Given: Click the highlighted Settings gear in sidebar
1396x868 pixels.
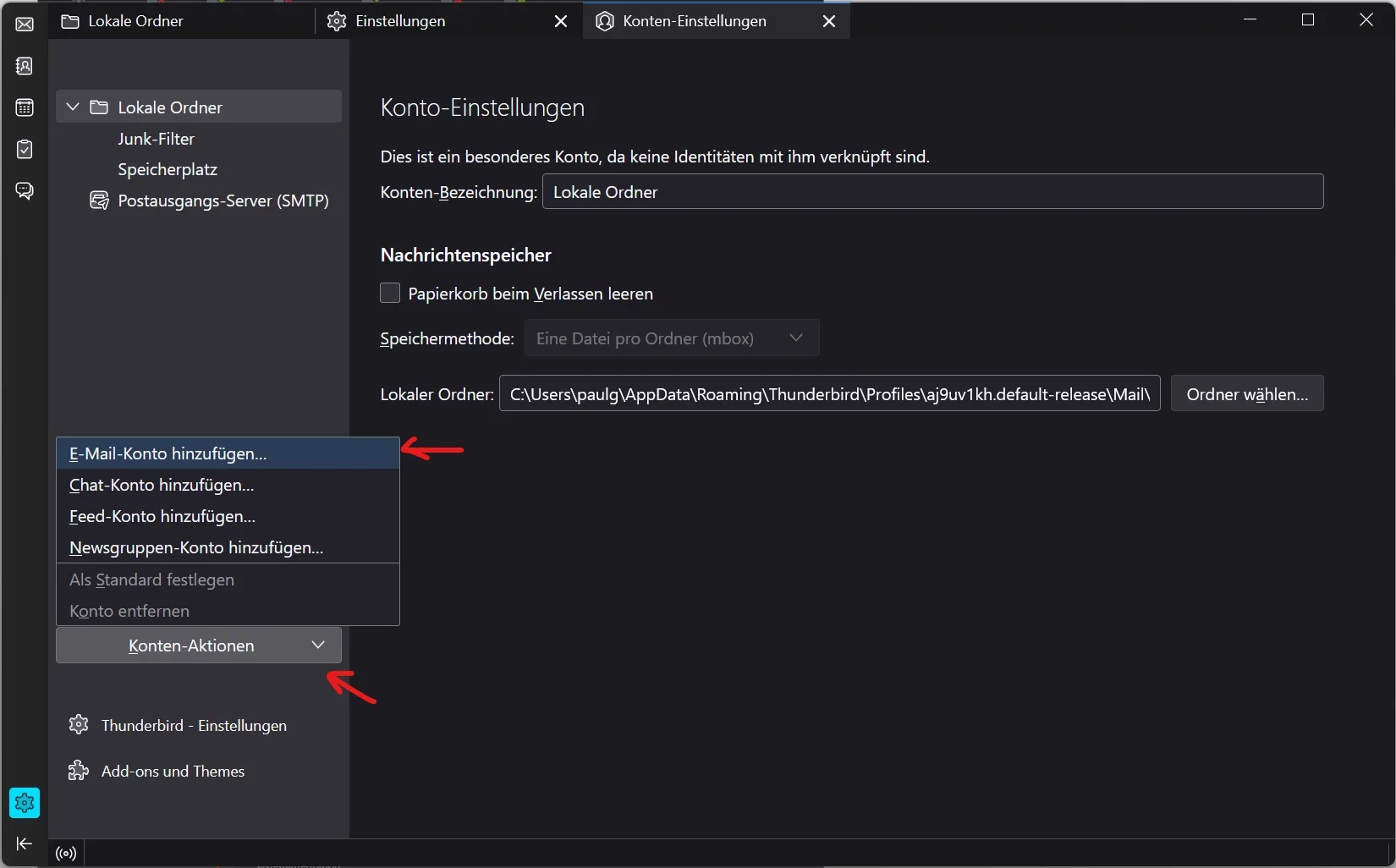Looking at the screenshot, I should pos(25,803).
